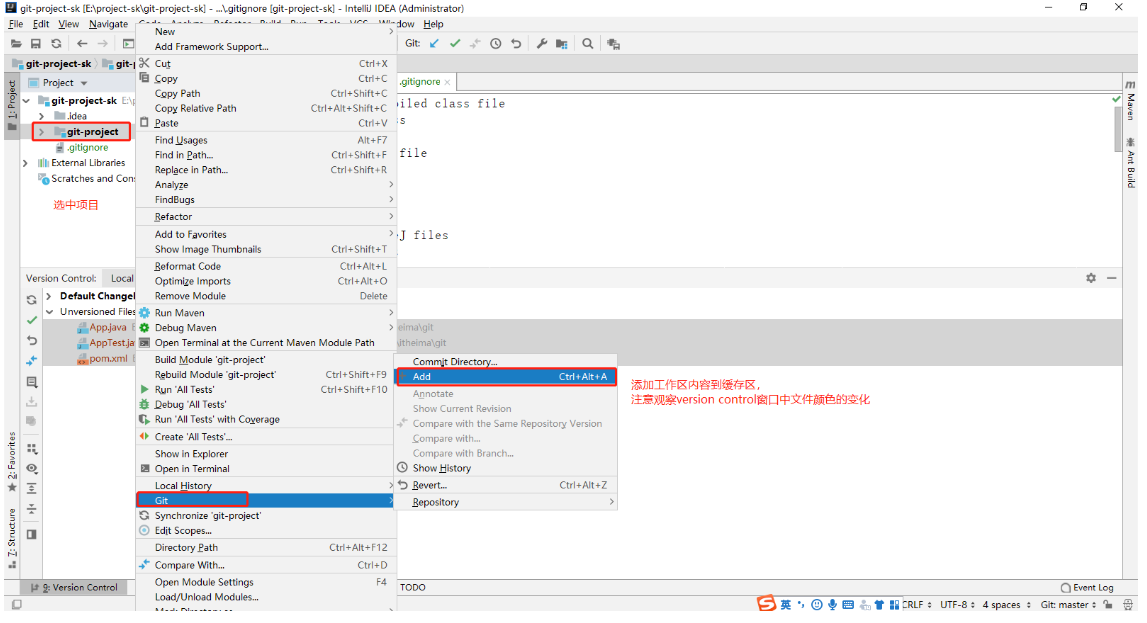
Task: Open settings wrench icon in toolbar
Action: coord(542,44)
